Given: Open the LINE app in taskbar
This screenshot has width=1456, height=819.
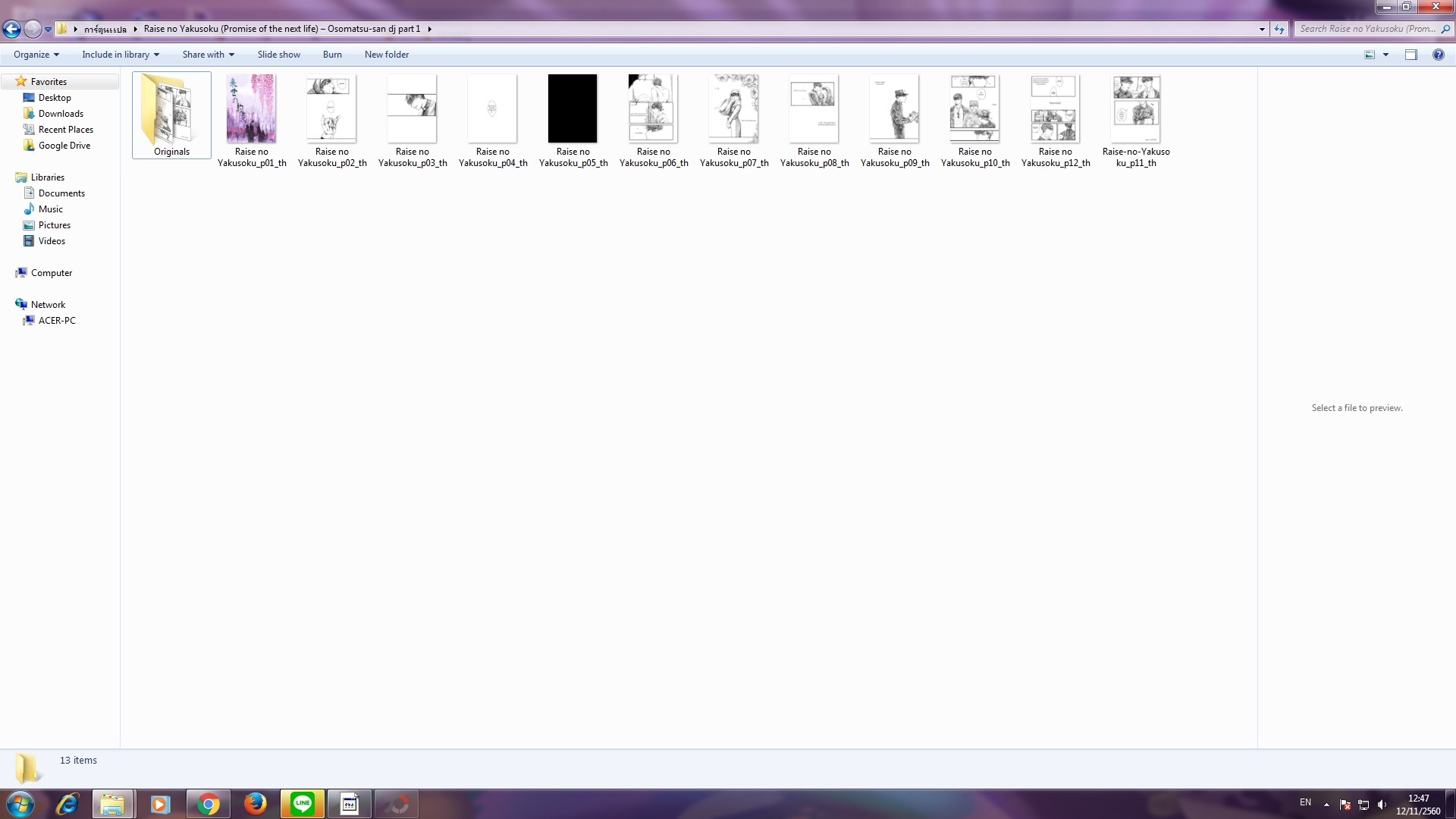Looking at the screenshot, I should (303, 804).
